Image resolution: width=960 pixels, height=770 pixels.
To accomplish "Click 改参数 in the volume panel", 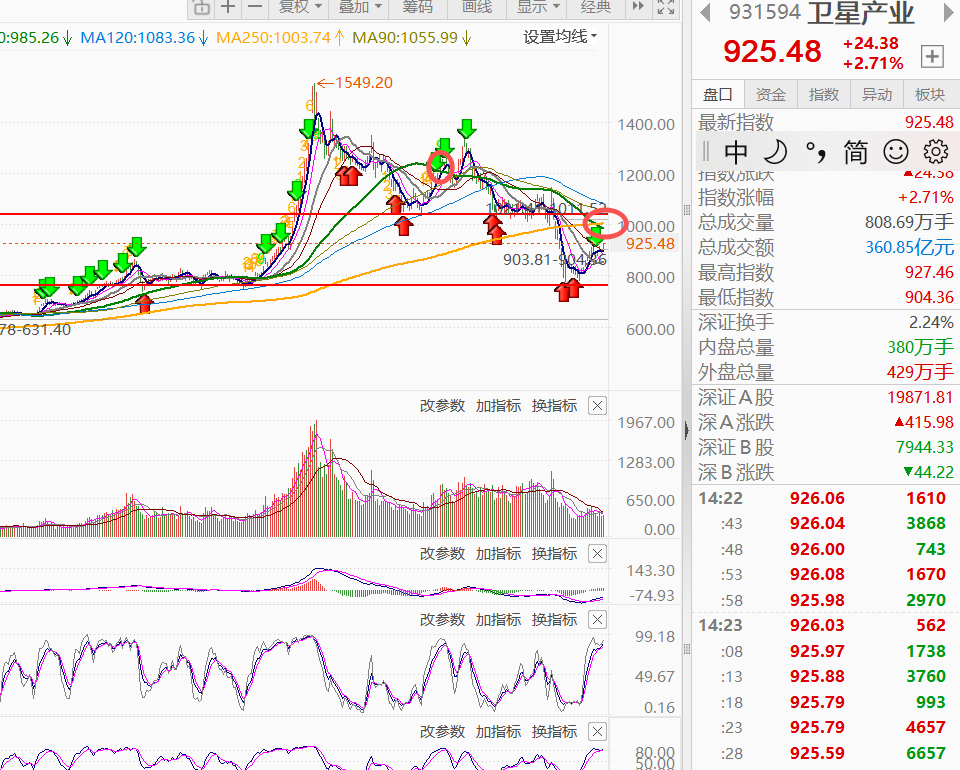I will (443, 405).
